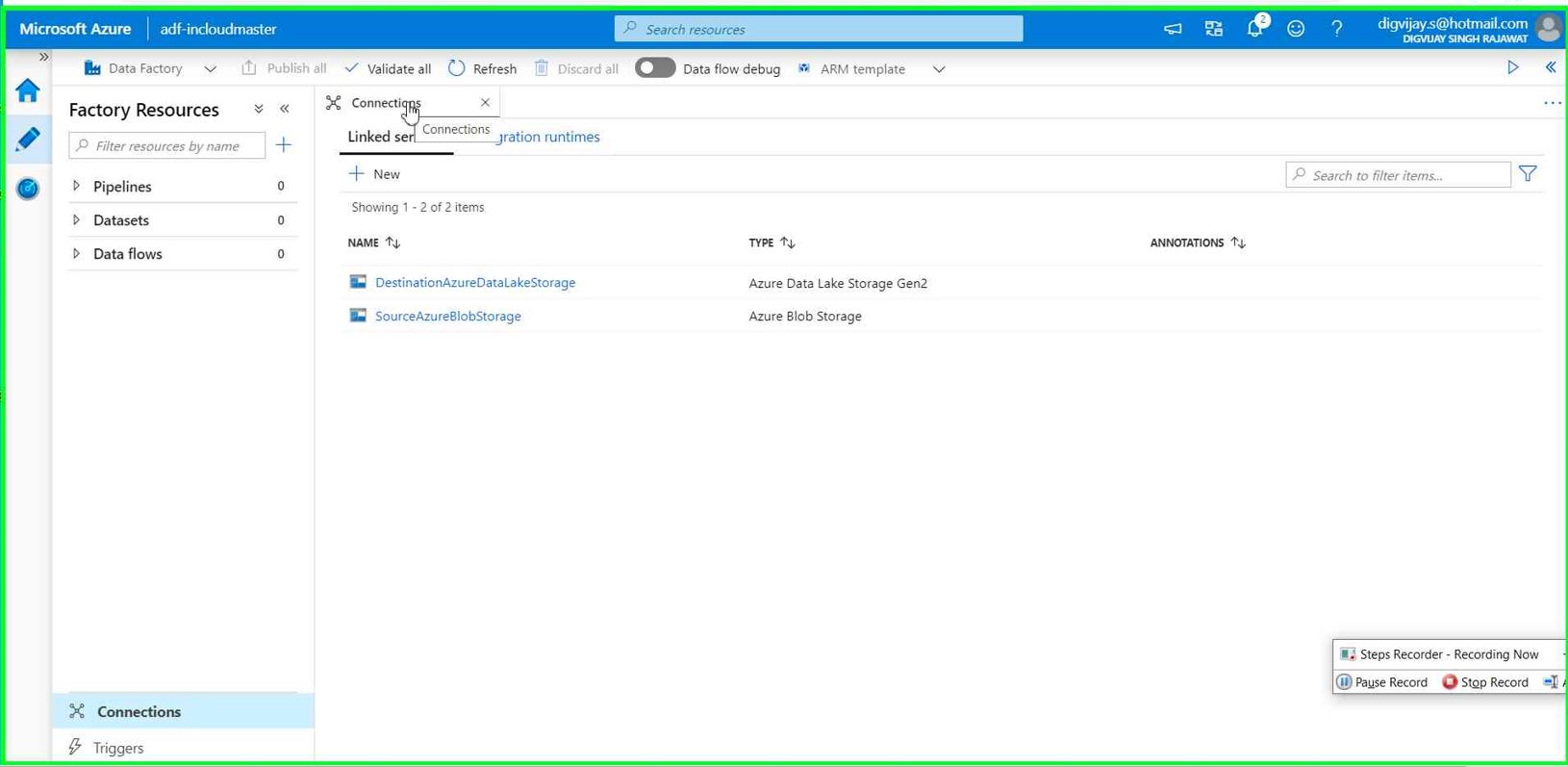The image size is (1568, 767).
Task: Open the Author pencil icon
Action: [28, 139]
